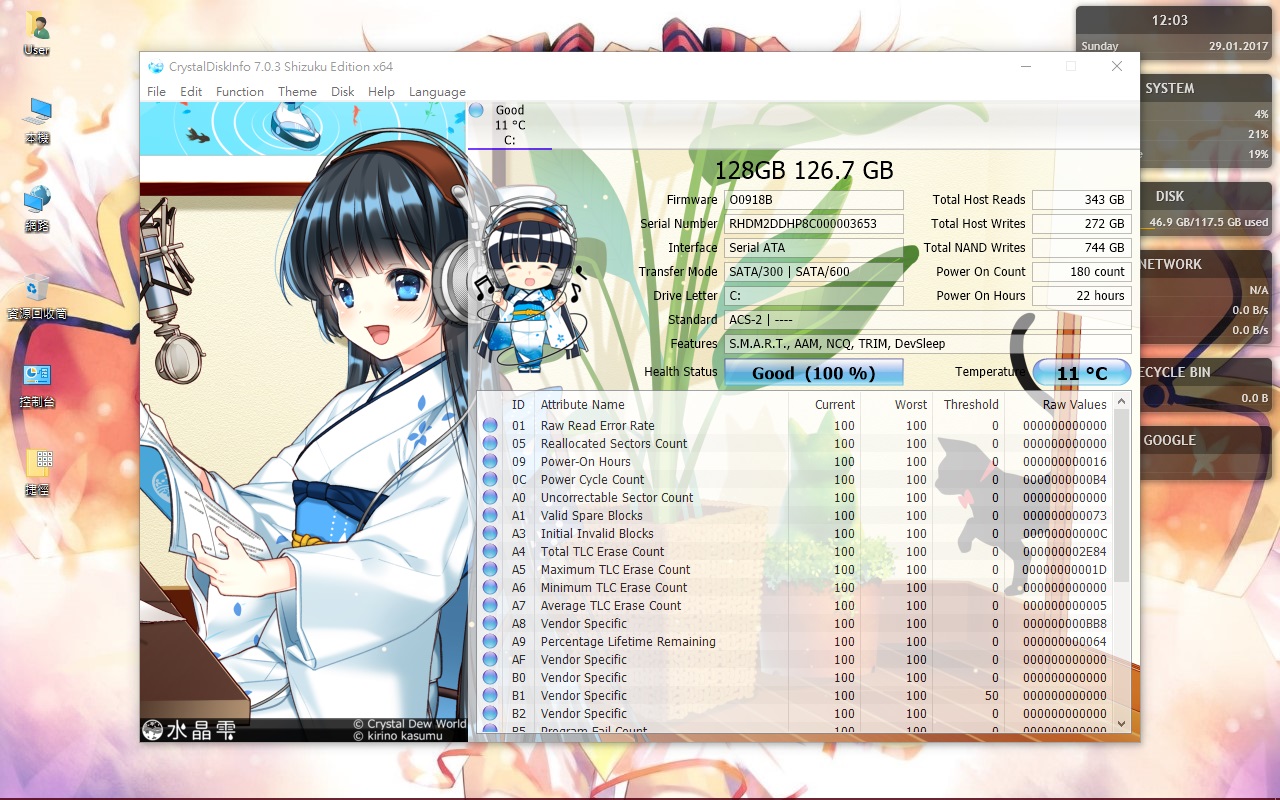Image resolution: width=1280 pixels, height=800 pixels.
Task: Click the attribute list vertical scrollbar thumb
Action: tap(1121, 496)
